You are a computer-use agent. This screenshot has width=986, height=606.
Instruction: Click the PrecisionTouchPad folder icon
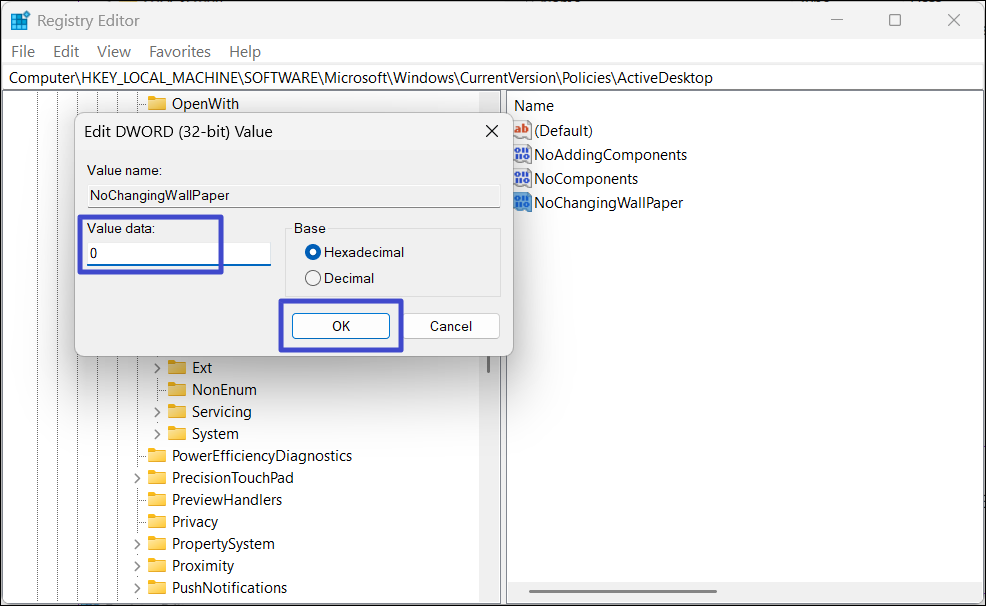(157, 477)
